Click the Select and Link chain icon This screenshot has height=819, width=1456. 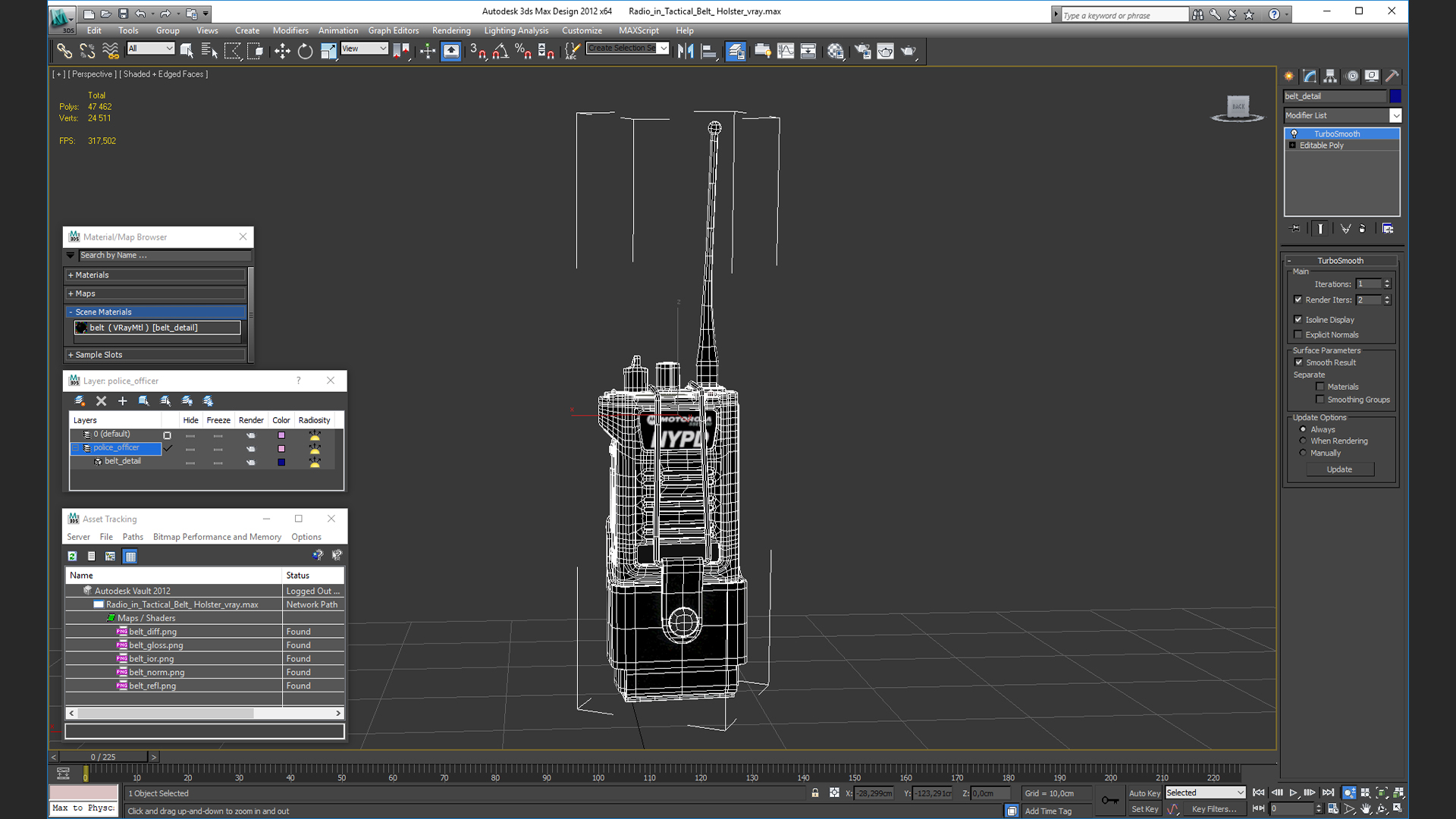point(64,51)
